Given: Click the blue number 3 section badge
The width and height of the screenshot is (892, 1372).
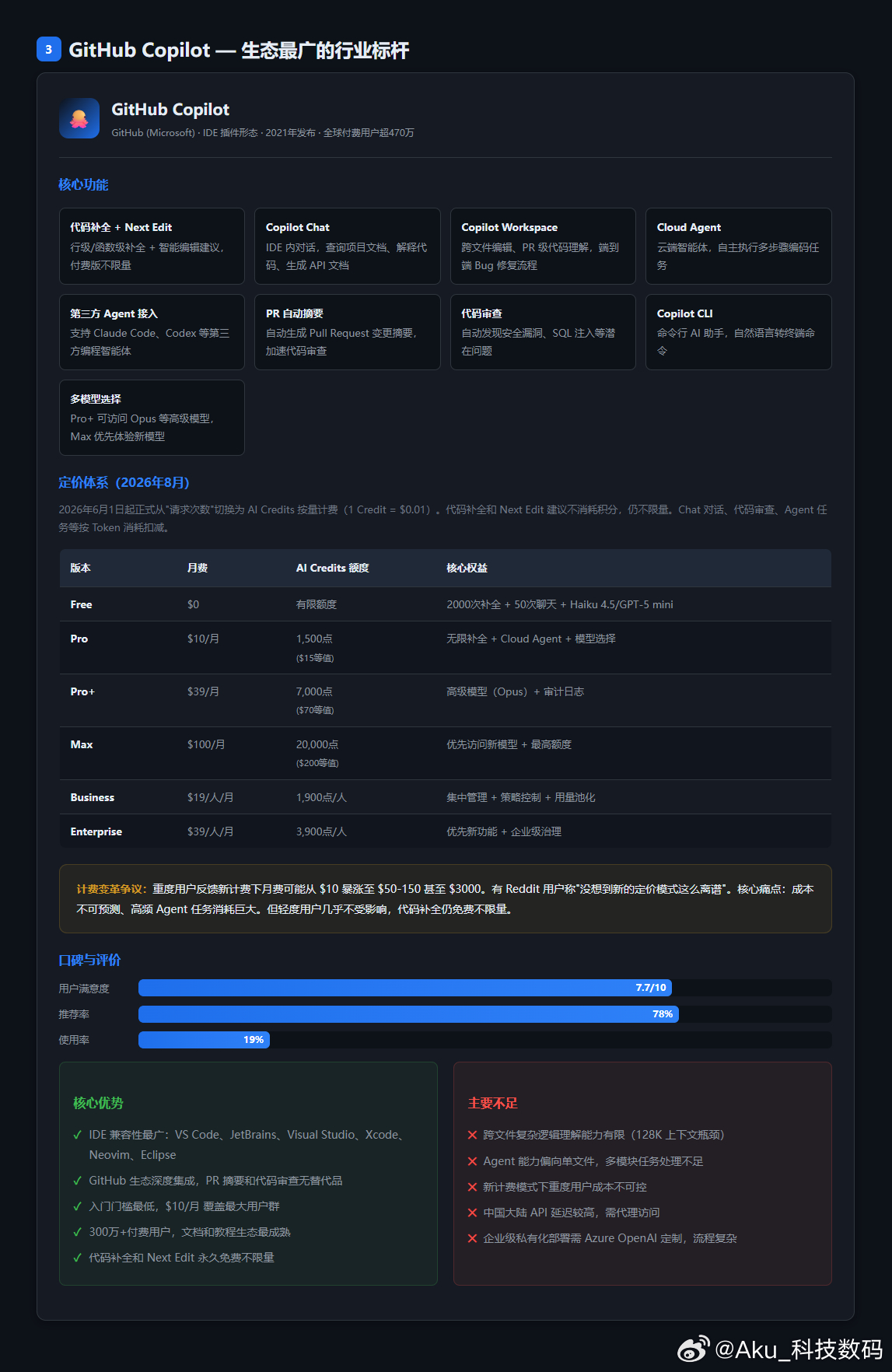Looking at the screenshot, I should [x=49, y=49].
